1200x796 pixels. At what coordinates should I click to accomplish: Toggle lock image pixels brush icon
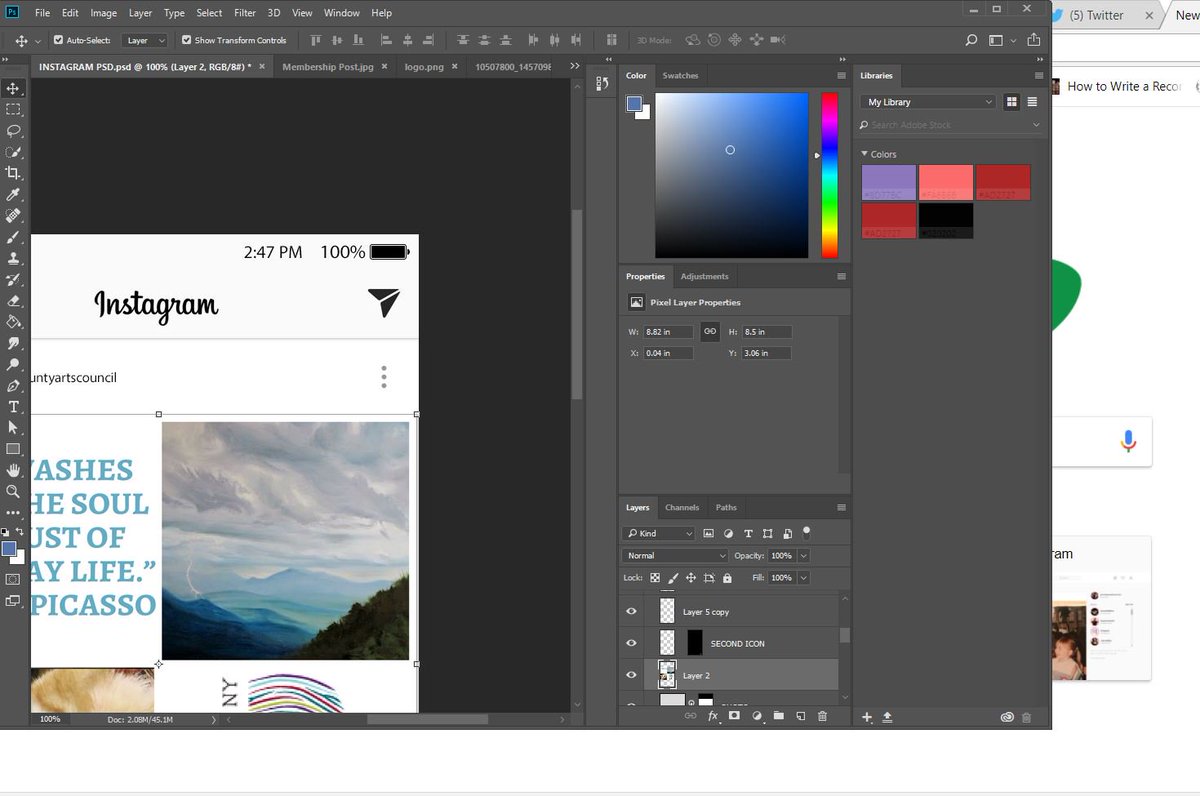pos(673,578)
